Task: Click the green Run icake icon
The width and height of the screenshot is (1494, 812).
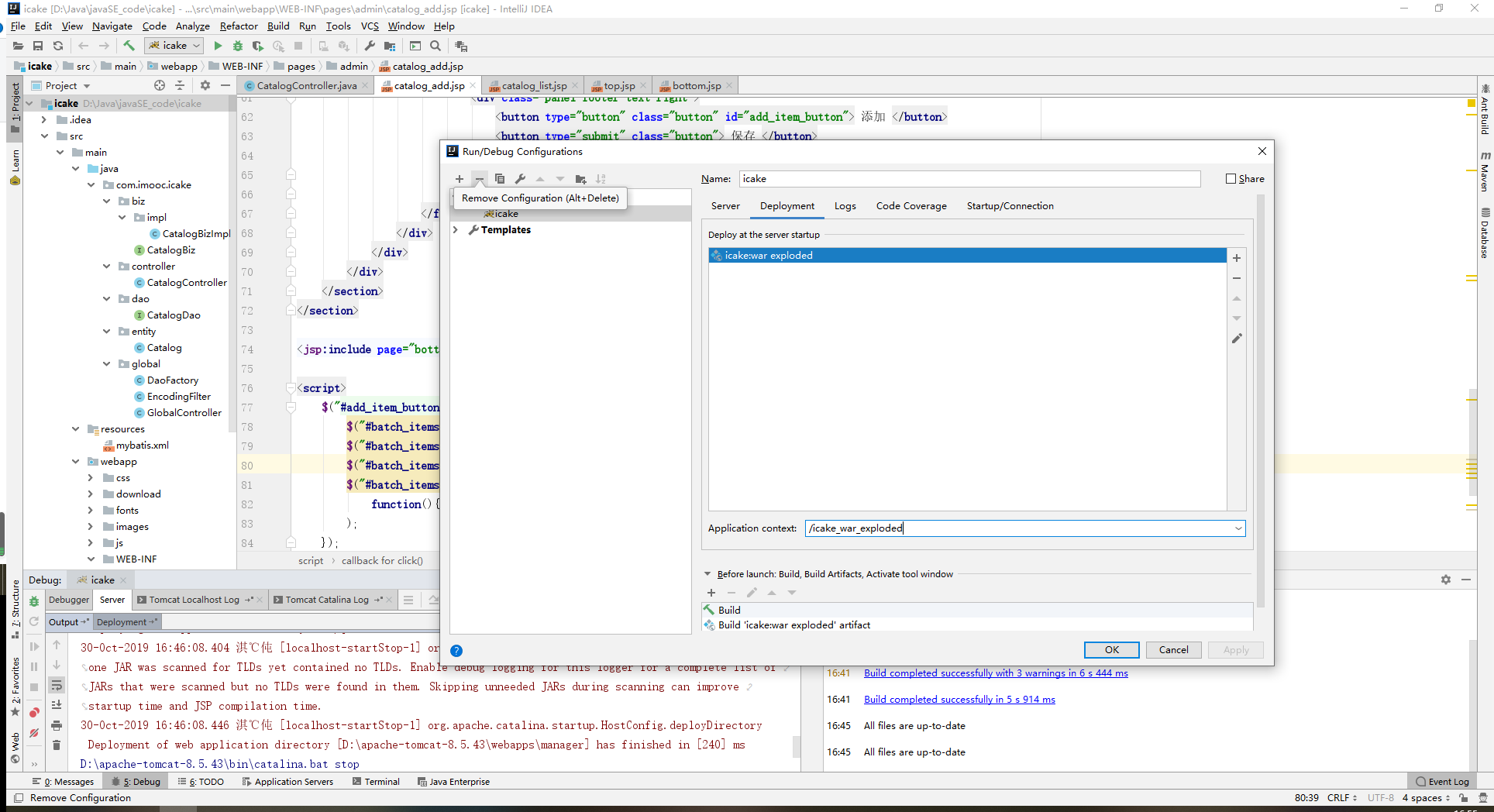Action: point(218,46)
